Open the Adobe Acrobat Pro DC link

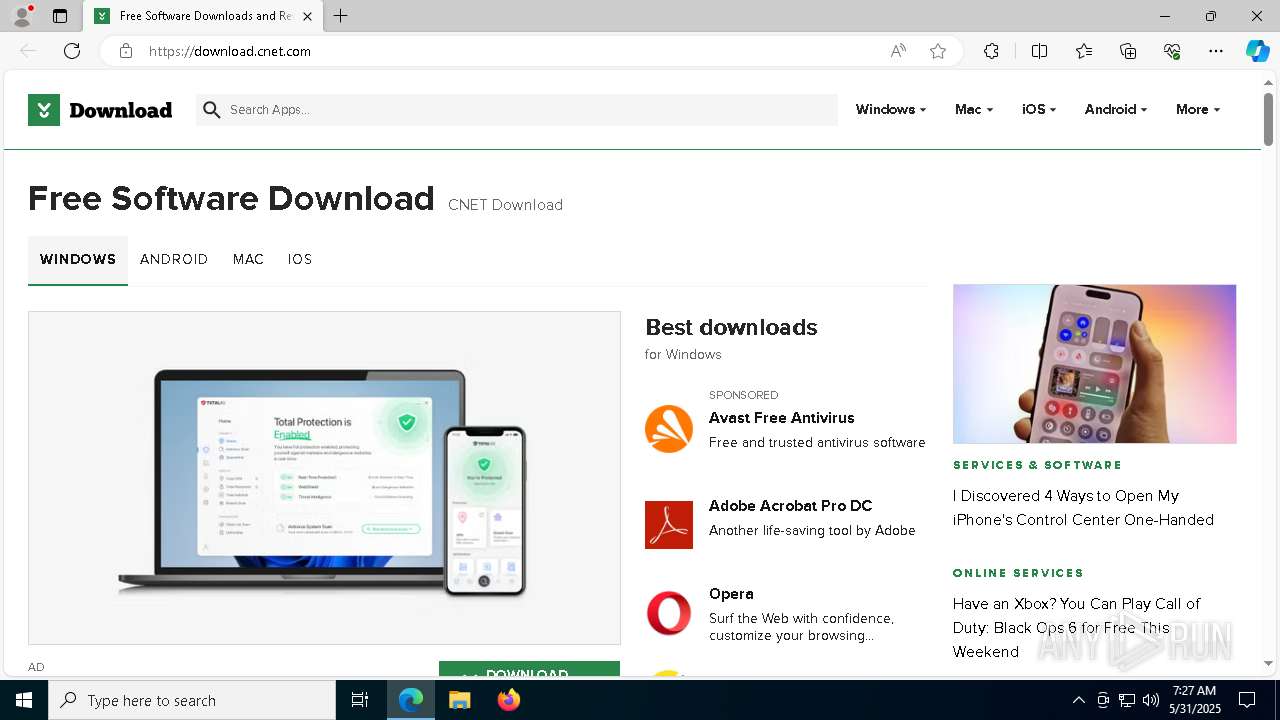790,506
